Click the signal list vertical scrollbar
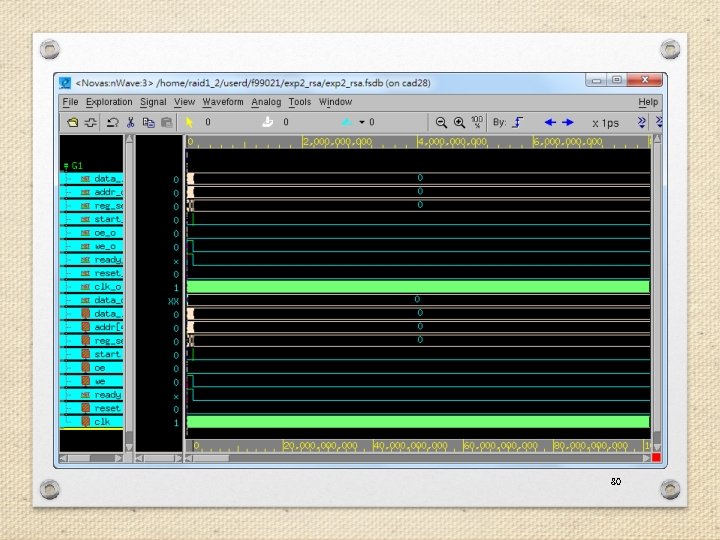 pos(129,293)
